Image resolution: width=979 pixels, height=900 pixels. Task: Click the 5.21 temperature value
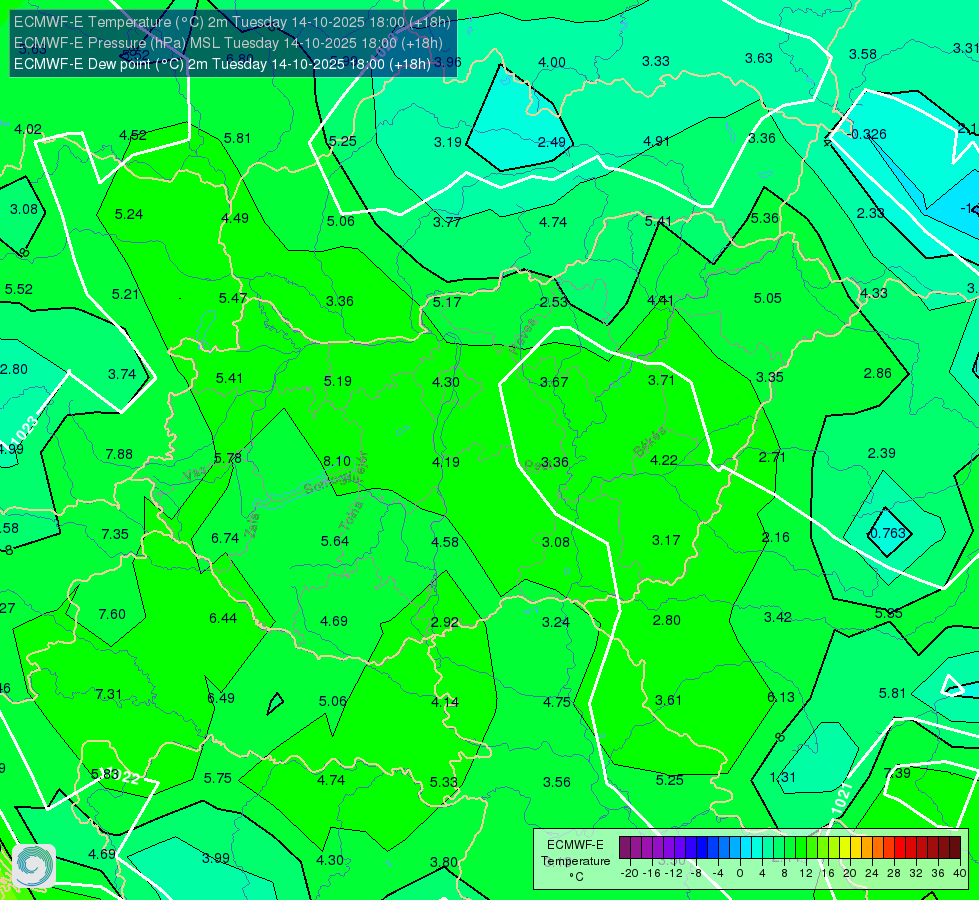[x=125, y=294]
